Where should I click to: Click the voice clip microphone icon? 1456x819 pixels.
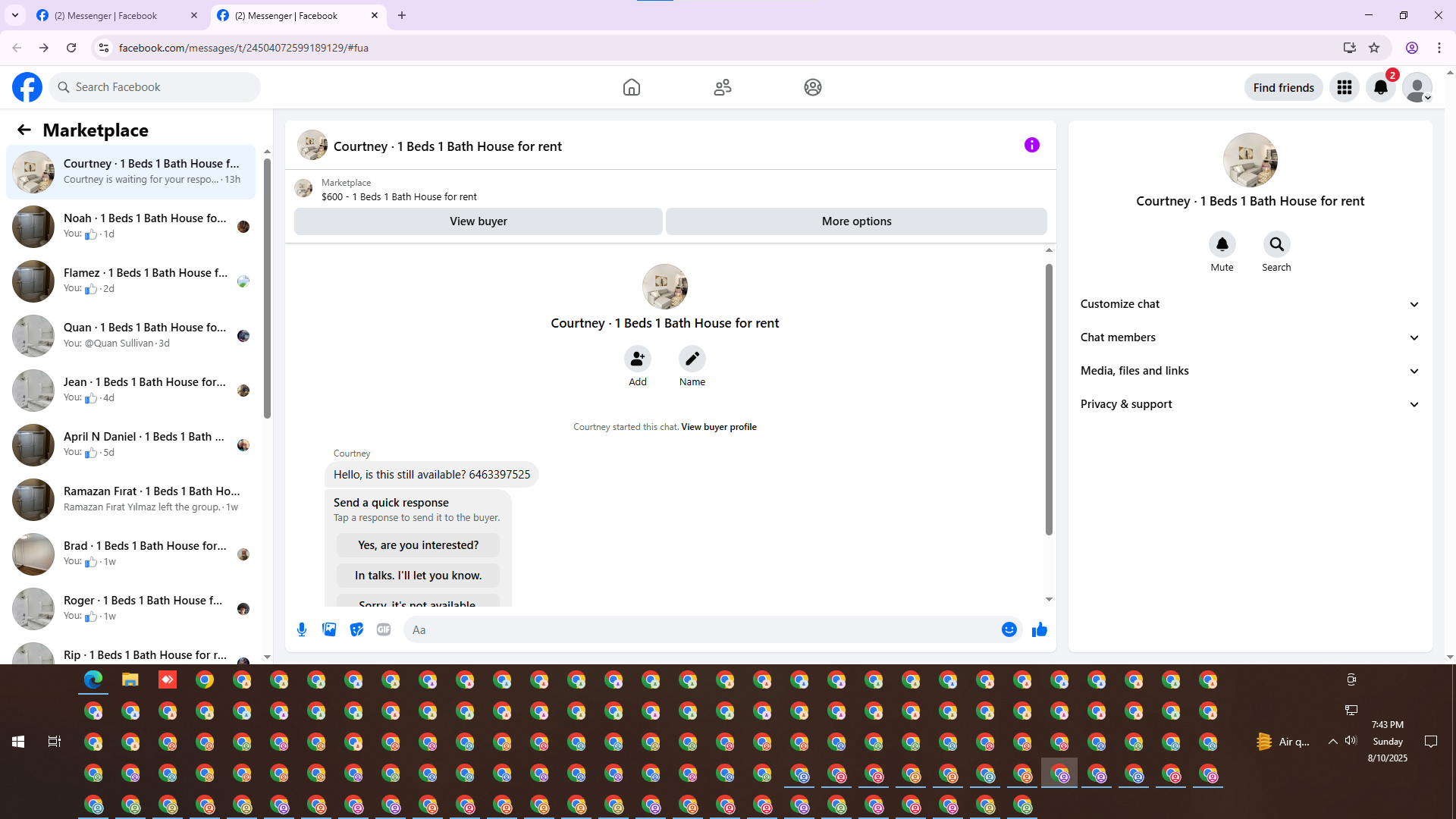302,629
